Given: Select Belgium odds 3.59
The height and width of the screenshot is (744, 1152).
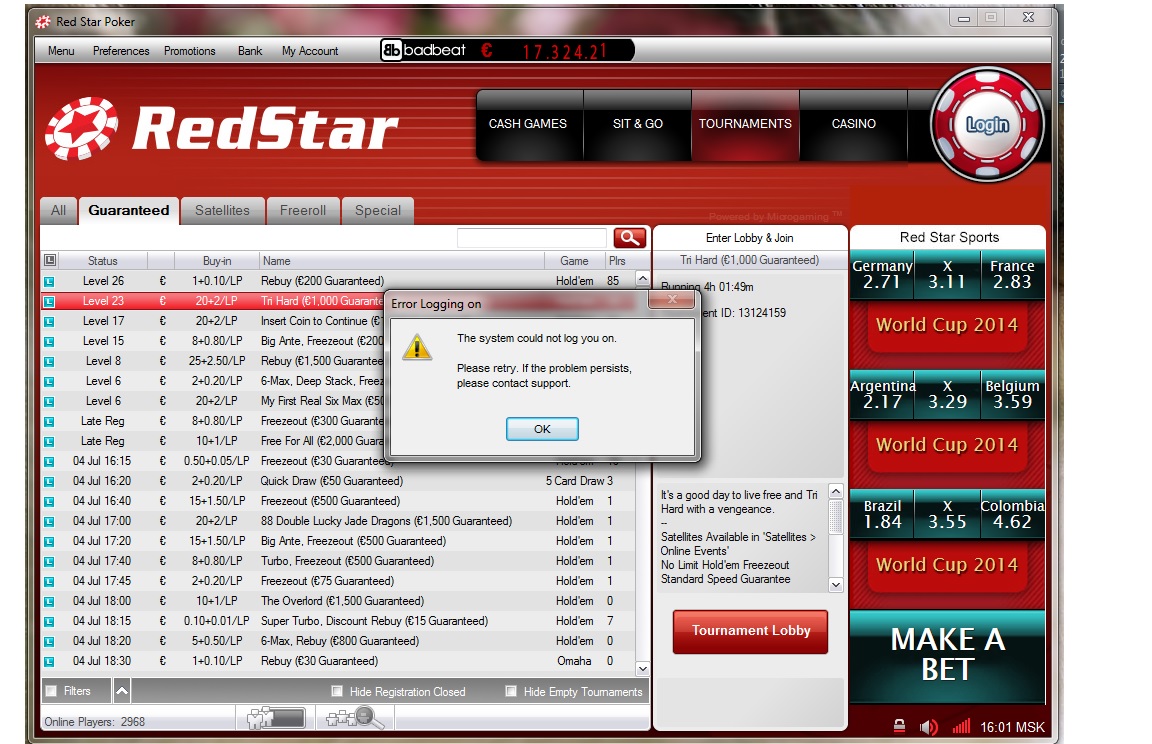Looking at the screenshot, I should (x=1012, y=394).
